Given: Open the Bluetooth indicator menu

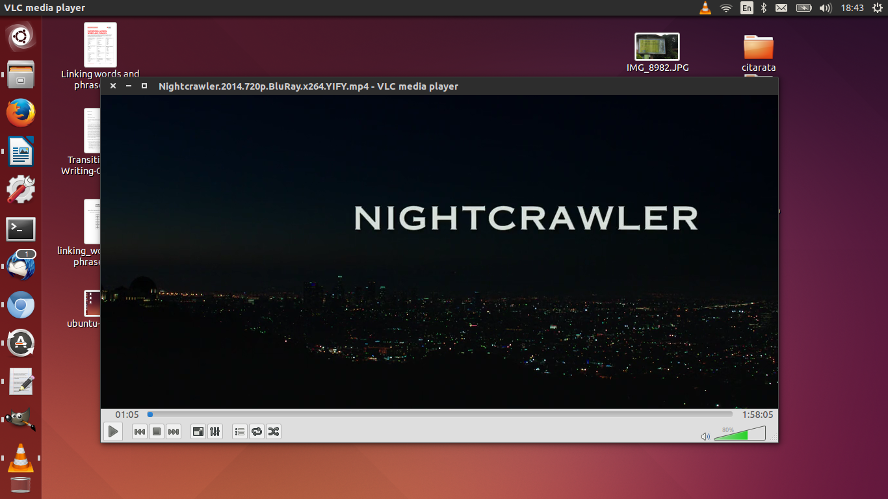Looking at the screenshot, I should point(763,8).
